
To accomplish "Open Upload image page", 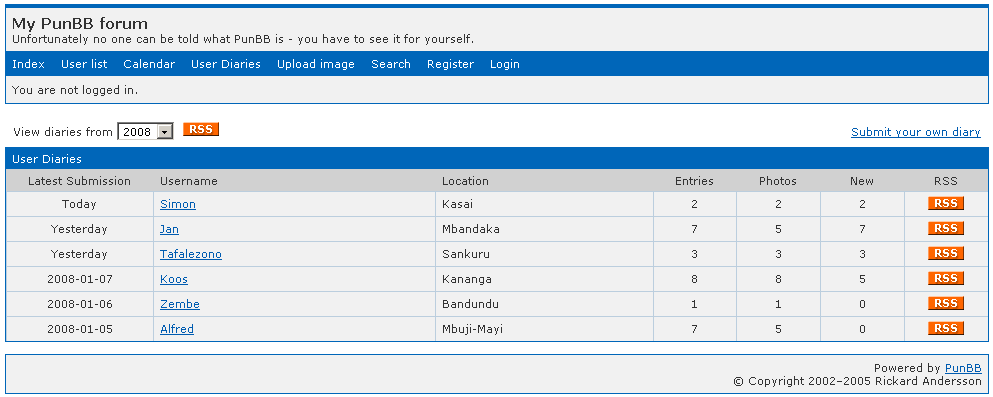I will pyautogui.click(x=316, y=64).
